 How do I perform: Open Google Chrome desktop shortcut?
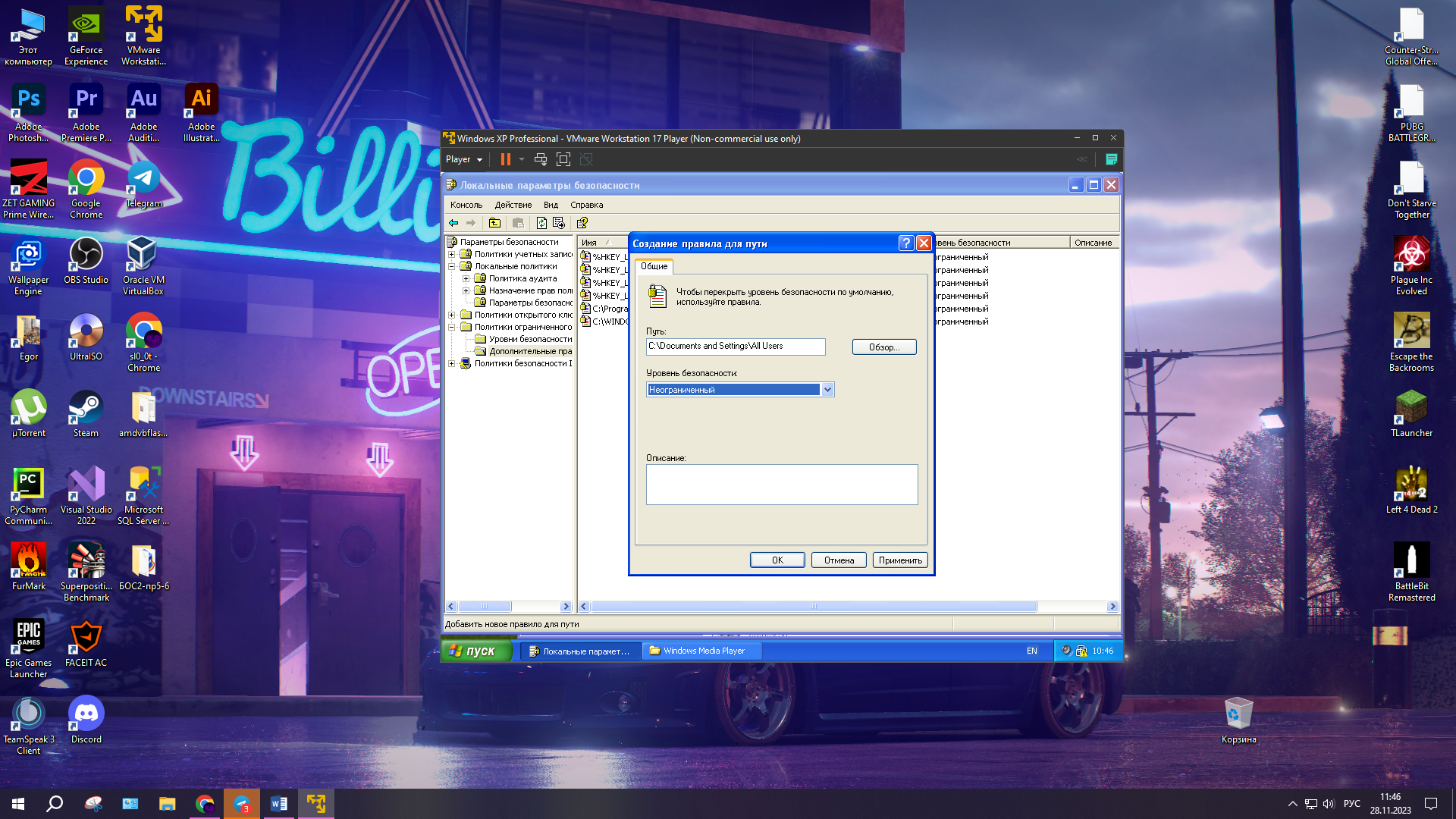(86, 190)
